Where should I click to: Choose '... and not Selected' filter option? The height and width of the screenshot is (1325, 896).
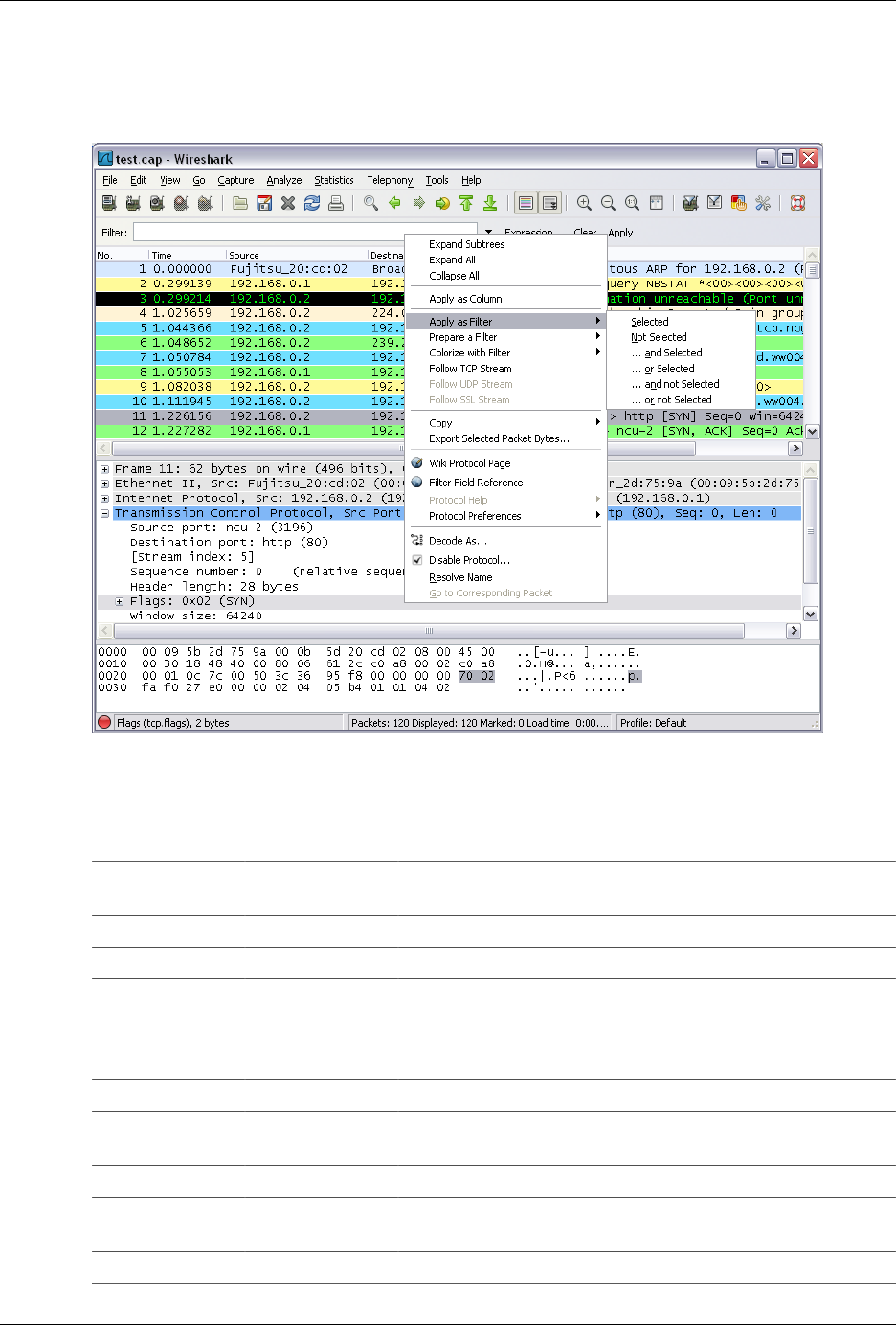point(681,384)
